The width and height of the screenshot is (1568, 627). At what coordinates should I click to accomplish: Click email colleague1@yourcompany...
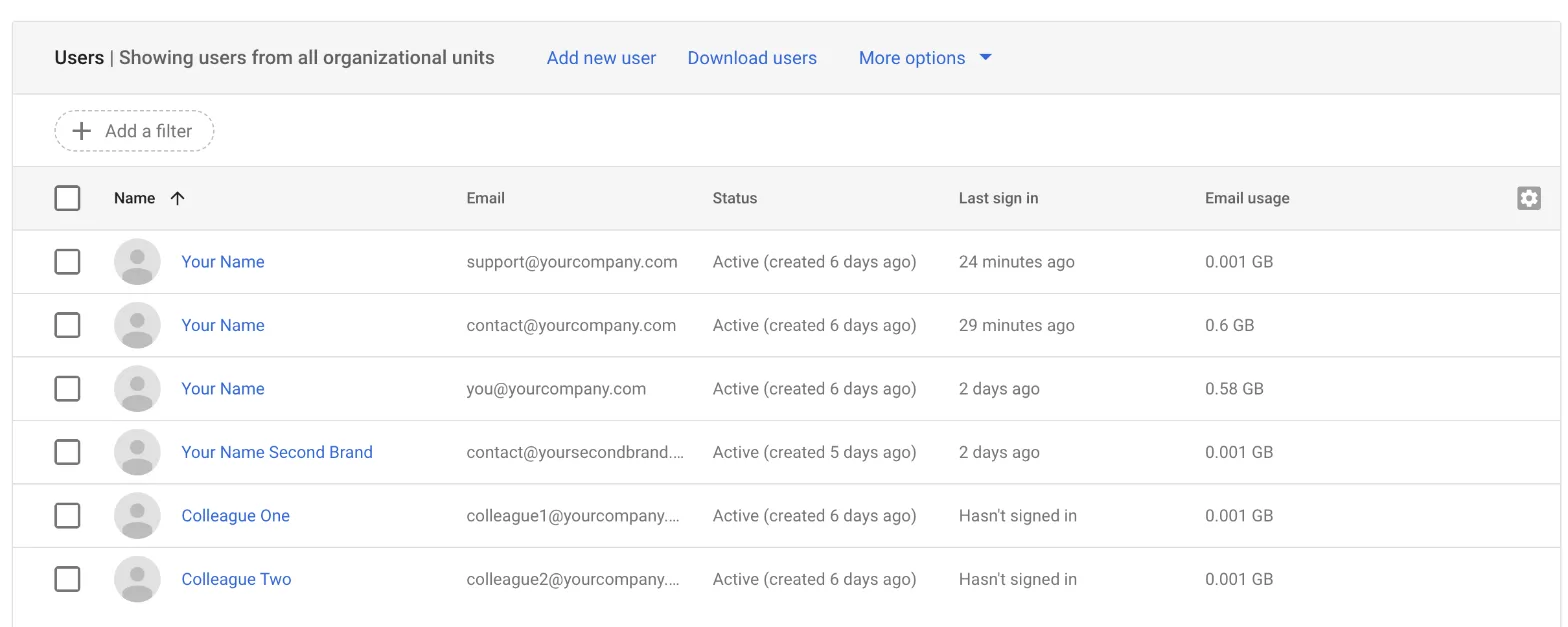tap(573, 516)
